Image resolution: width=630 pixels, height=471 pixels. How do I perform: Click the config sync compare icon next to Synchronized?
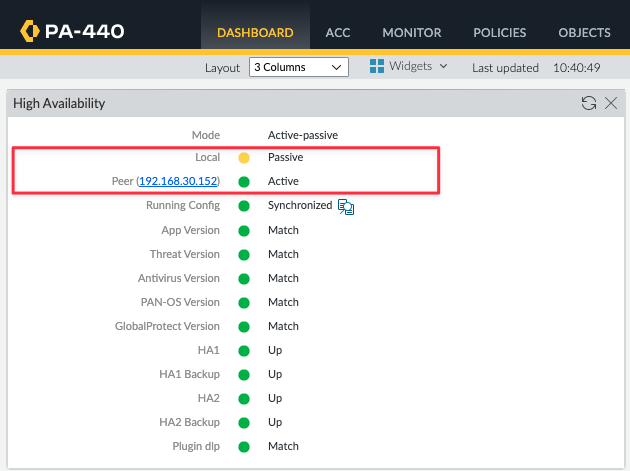tap(346, 207)
